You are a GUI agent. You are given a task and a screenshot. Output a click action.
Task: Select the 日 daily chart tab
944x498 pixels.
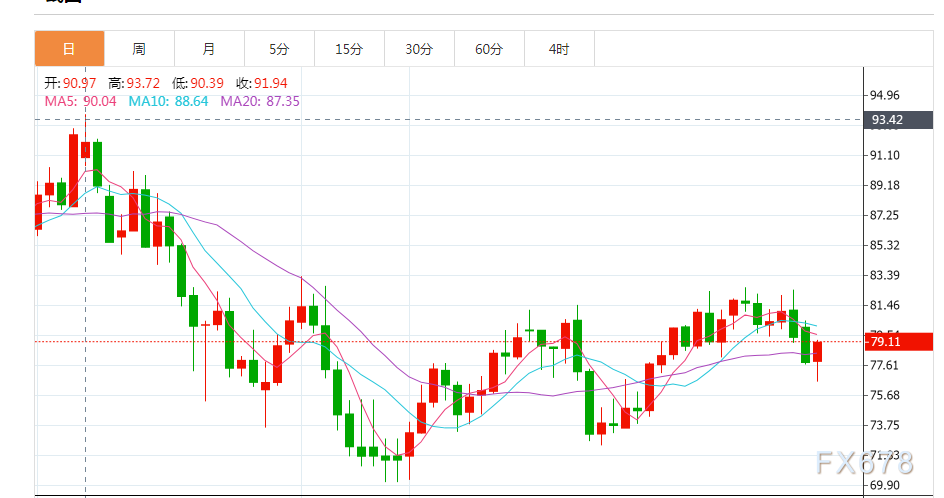[69, 48]
